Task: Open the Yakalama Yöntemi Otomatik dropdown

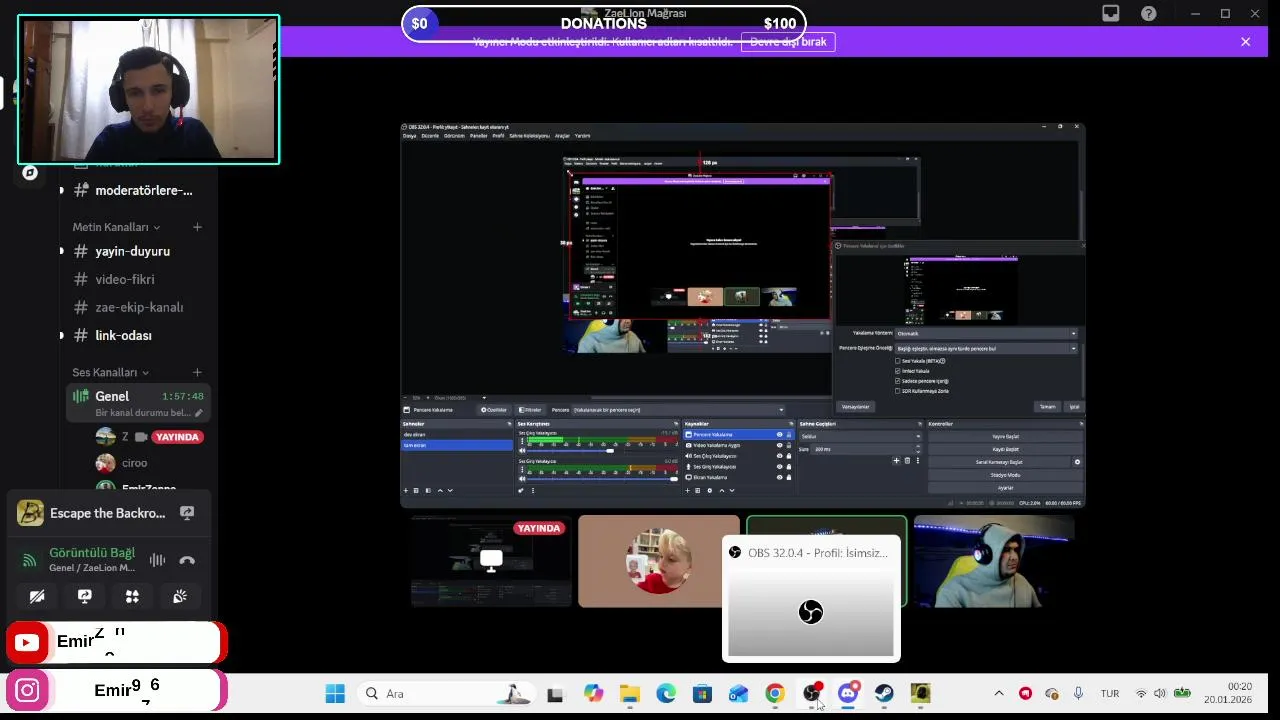Action: pyautogui.click(x=986, y=333)
